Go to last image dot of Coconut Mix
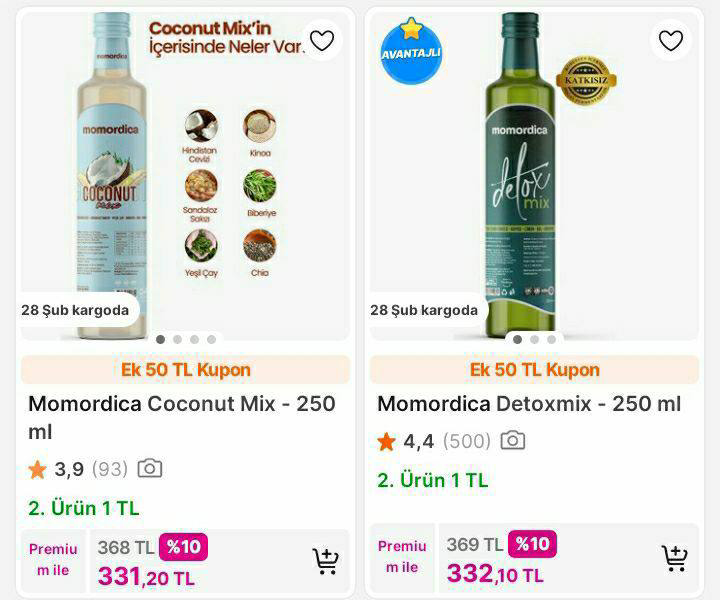720x600 pixels. pos(211,339)
